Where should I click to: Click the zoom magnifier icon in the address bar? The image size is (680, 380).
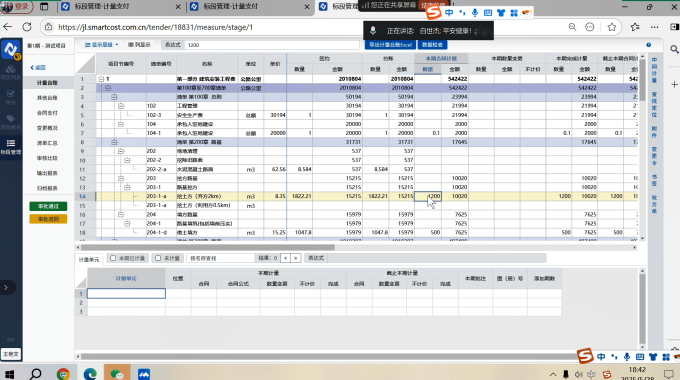[572, 27]
